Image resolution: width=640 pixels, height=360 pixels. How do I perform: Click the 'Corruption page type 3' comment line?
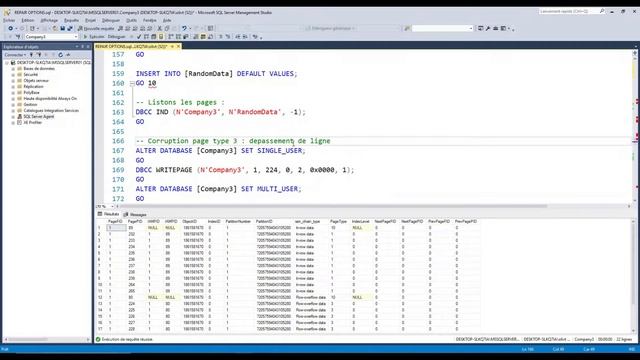[233, 141]
